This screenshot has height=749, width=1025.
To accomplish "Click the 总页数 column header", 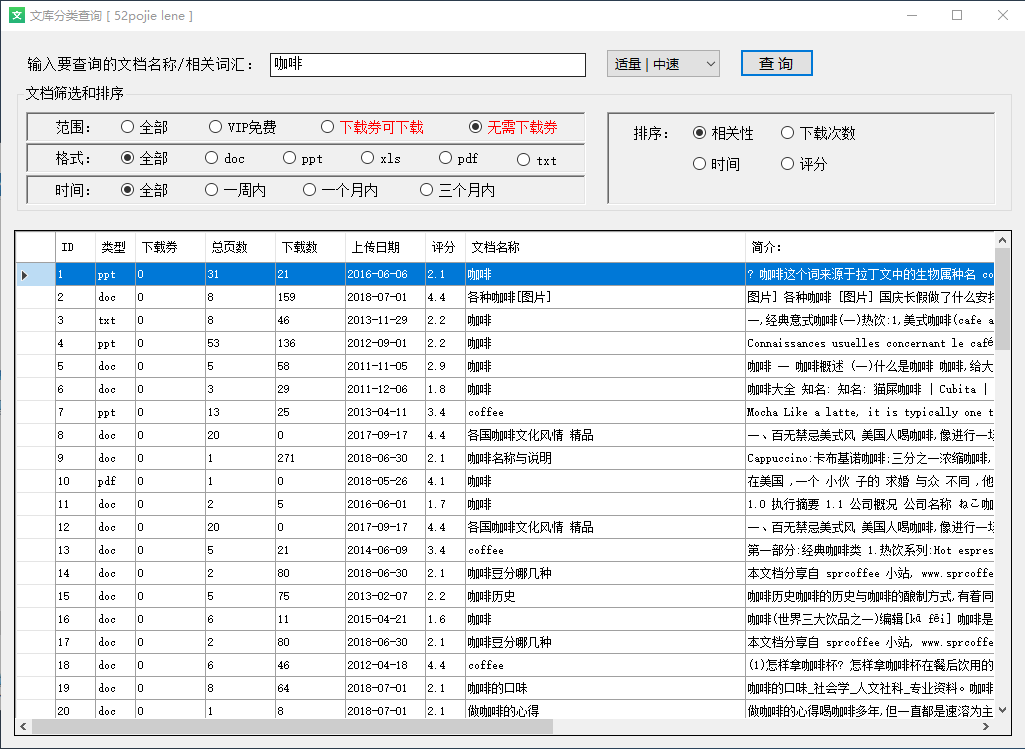I will 240,247.
